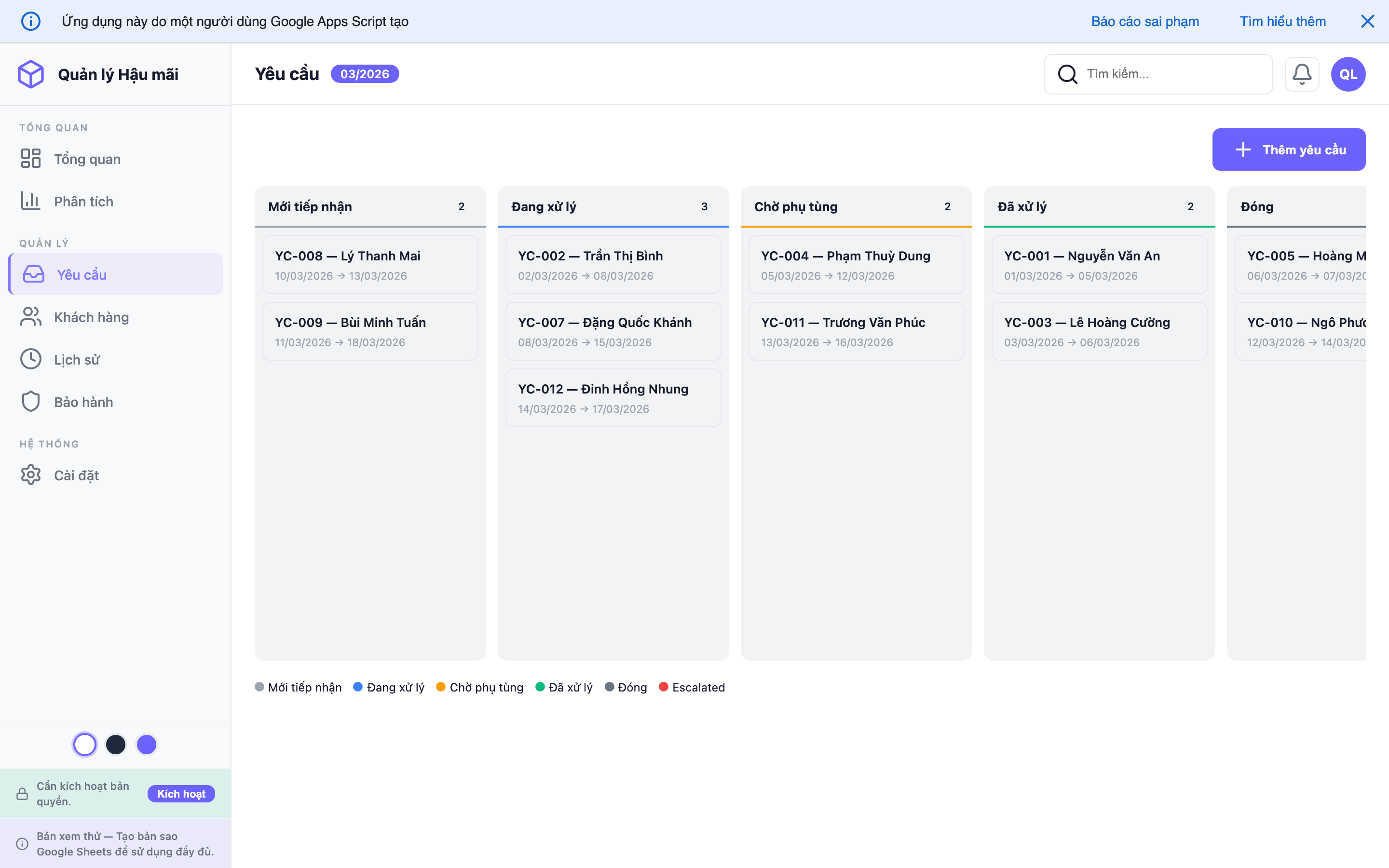Open Khách hàng menu item
1389x868 pixels.
[x=91, y=317]
